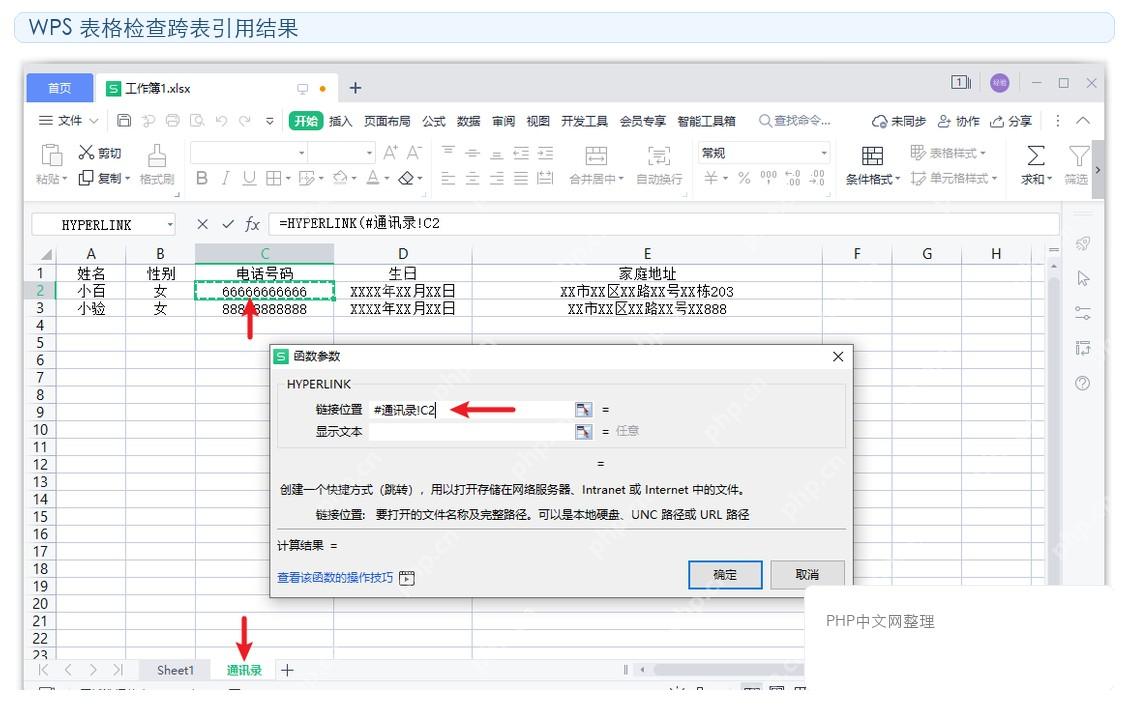Click the 未同步 sync status button
This screenshot has width=1128, height=712.
click(x=899, y=121)
